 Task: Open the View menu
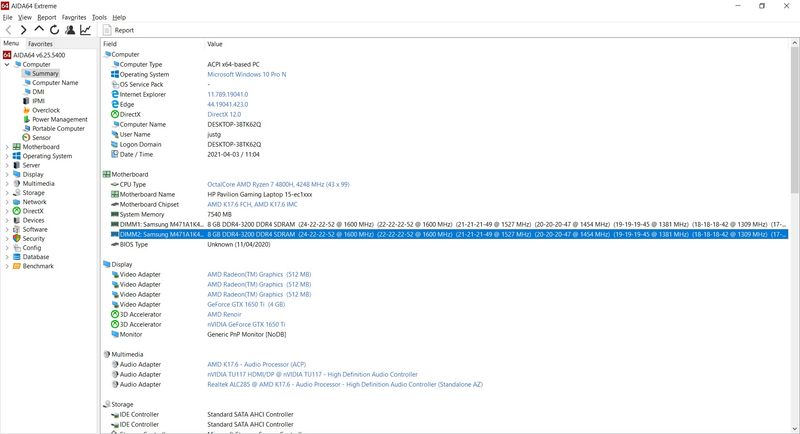(x=24, y=17)
